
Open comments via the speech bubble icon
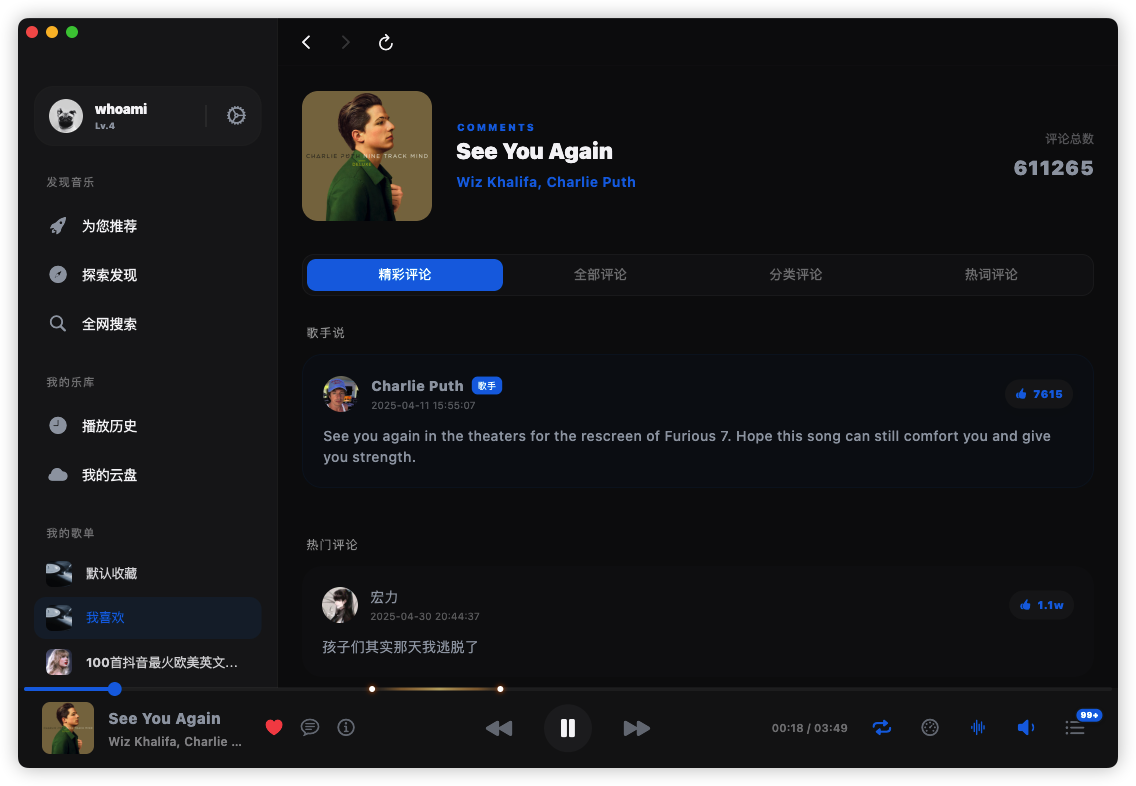coord(309,727)
